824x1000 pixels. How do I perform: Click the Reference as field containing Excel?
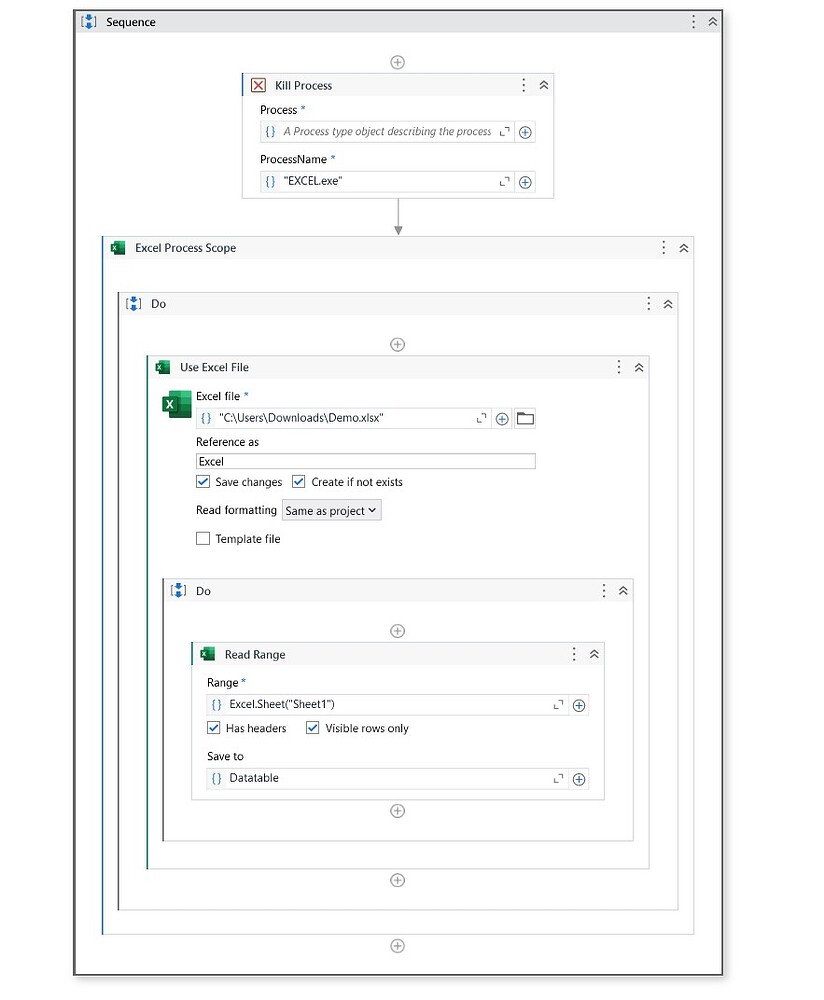(x=365, y=460)
